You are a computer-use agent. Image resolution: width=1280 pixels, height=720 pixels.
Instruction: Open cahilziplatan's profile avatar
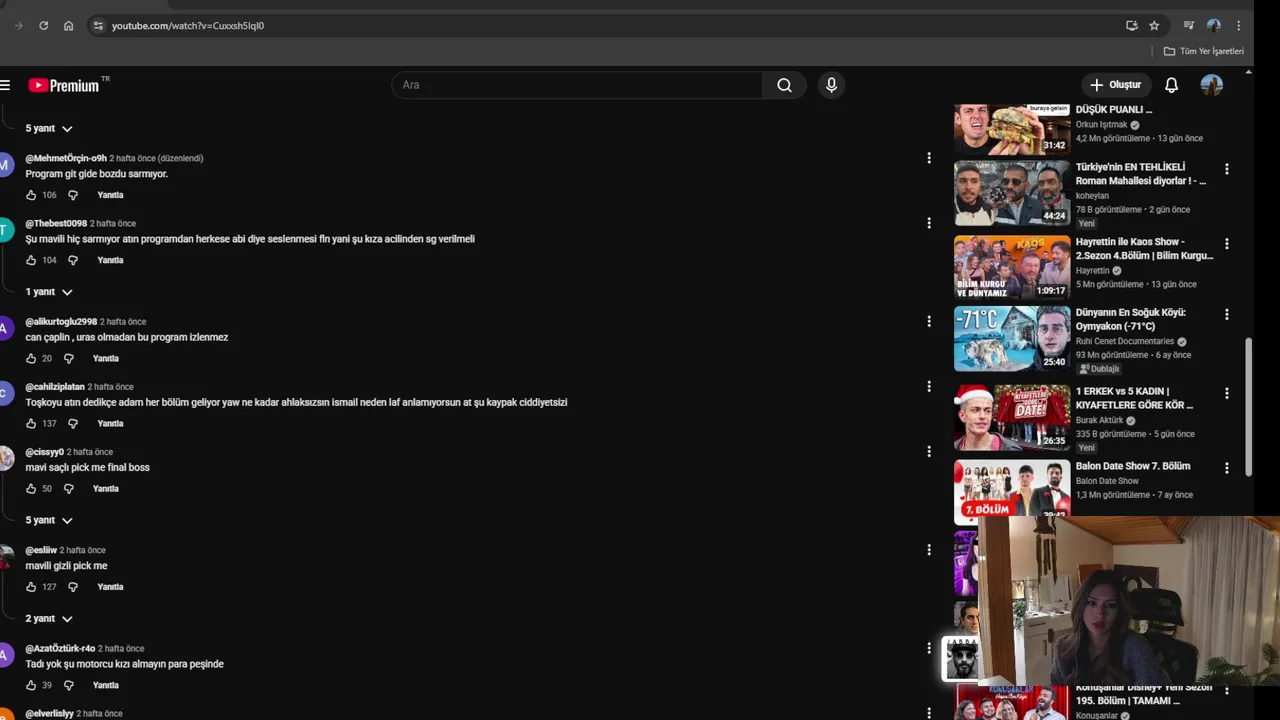[5, 393]
